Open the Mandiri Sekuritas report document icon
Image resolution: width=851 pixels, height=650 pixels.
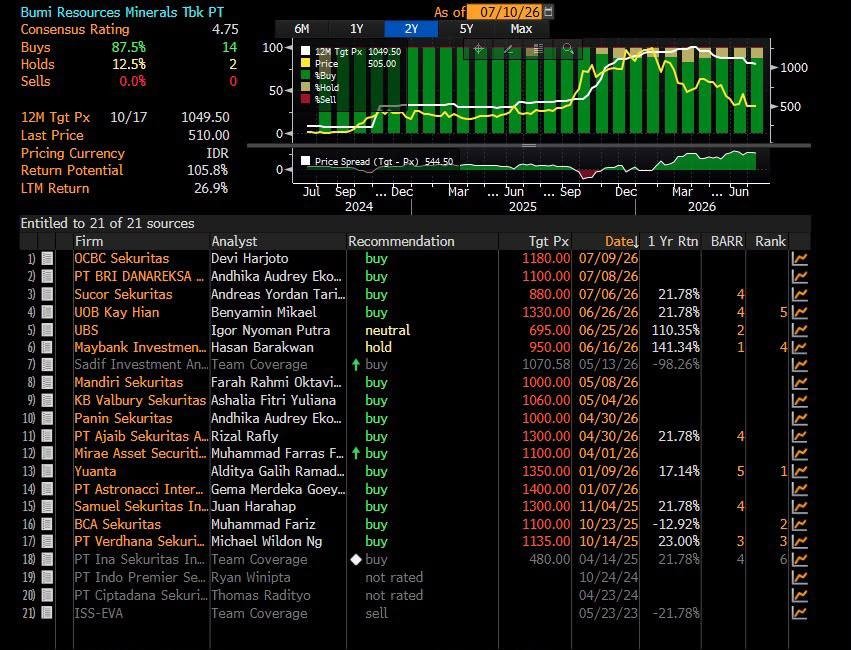point(47,382)
